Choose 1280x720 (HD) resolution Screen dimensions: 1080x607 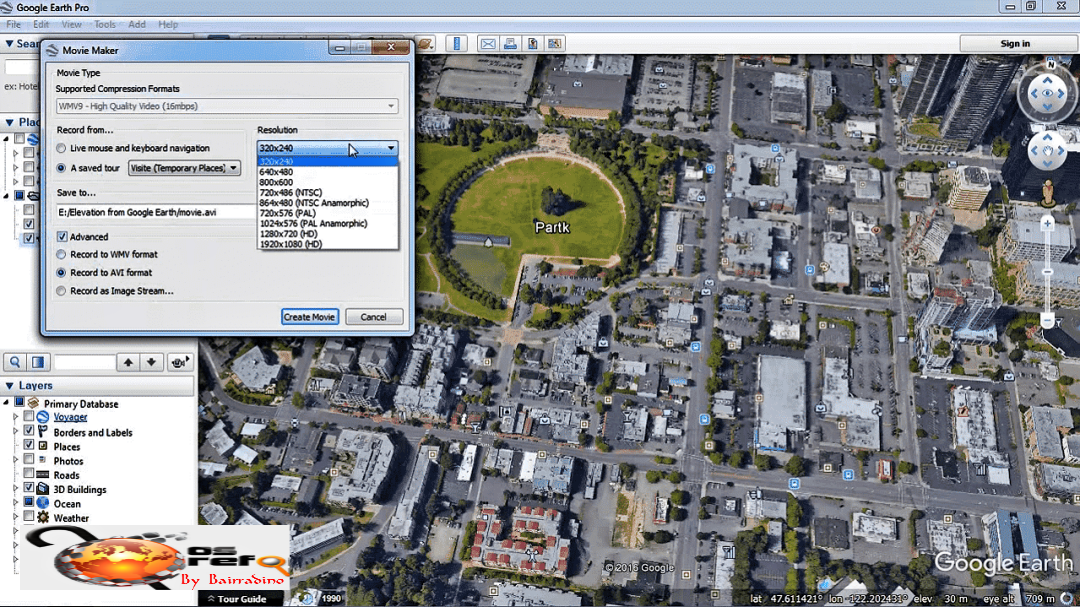(289, 234)
